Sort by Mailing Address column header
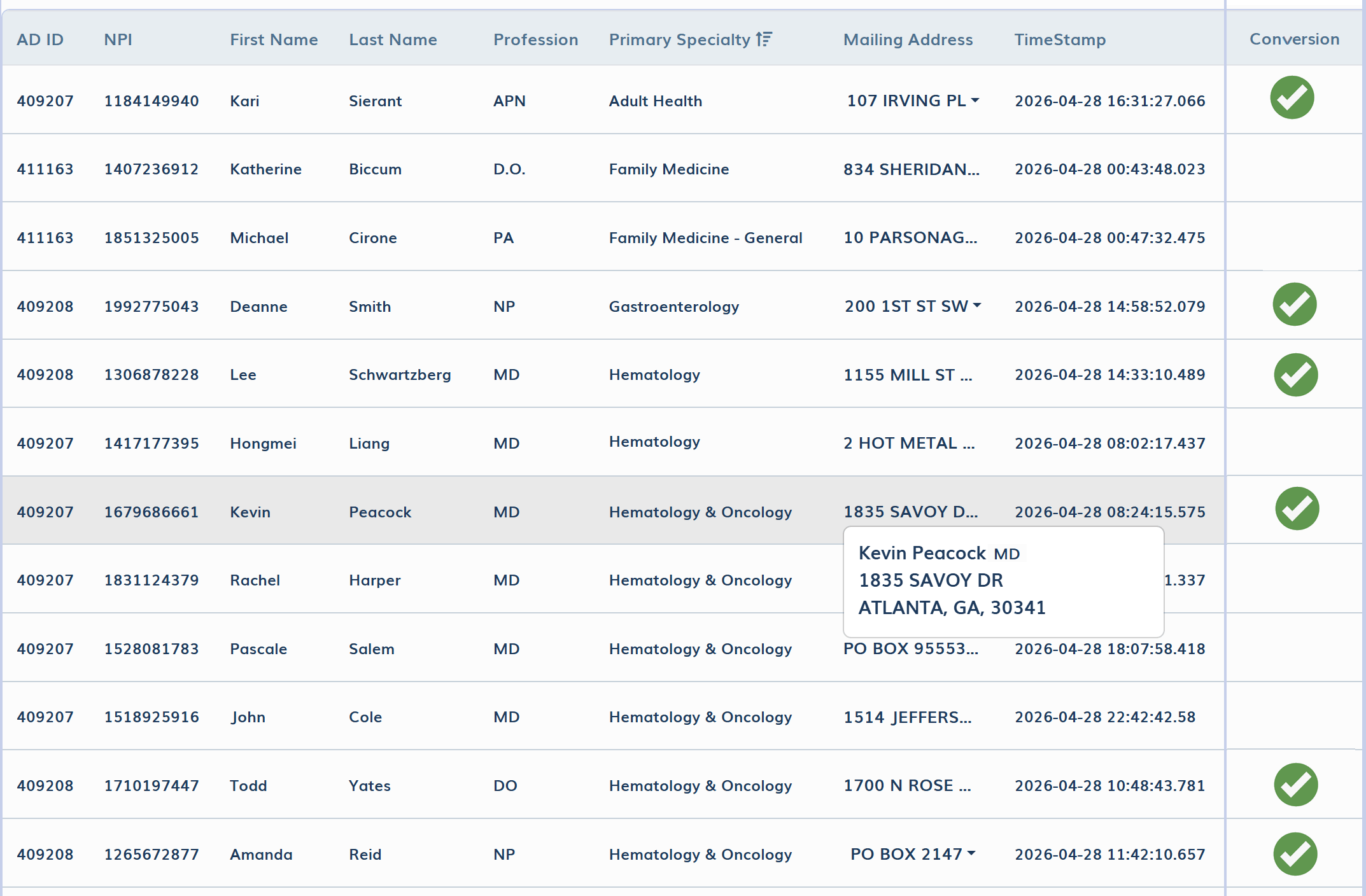 click(x=908, y=39)
